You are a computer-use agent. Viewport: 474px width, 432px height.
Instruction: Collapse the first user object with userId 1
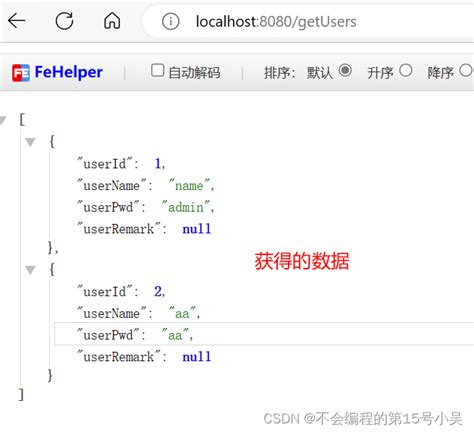point(31,142)
